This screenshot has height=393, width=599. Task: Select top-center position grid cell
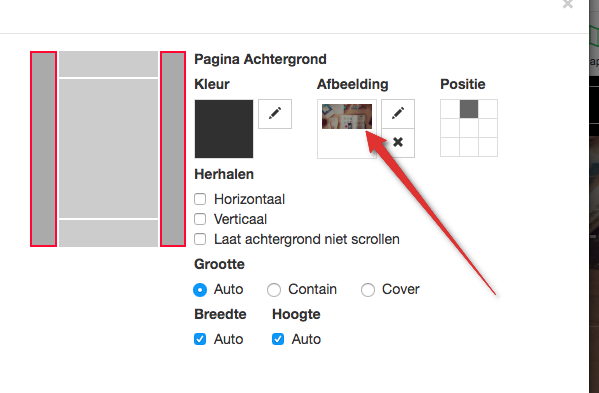[x=469, y=109]
